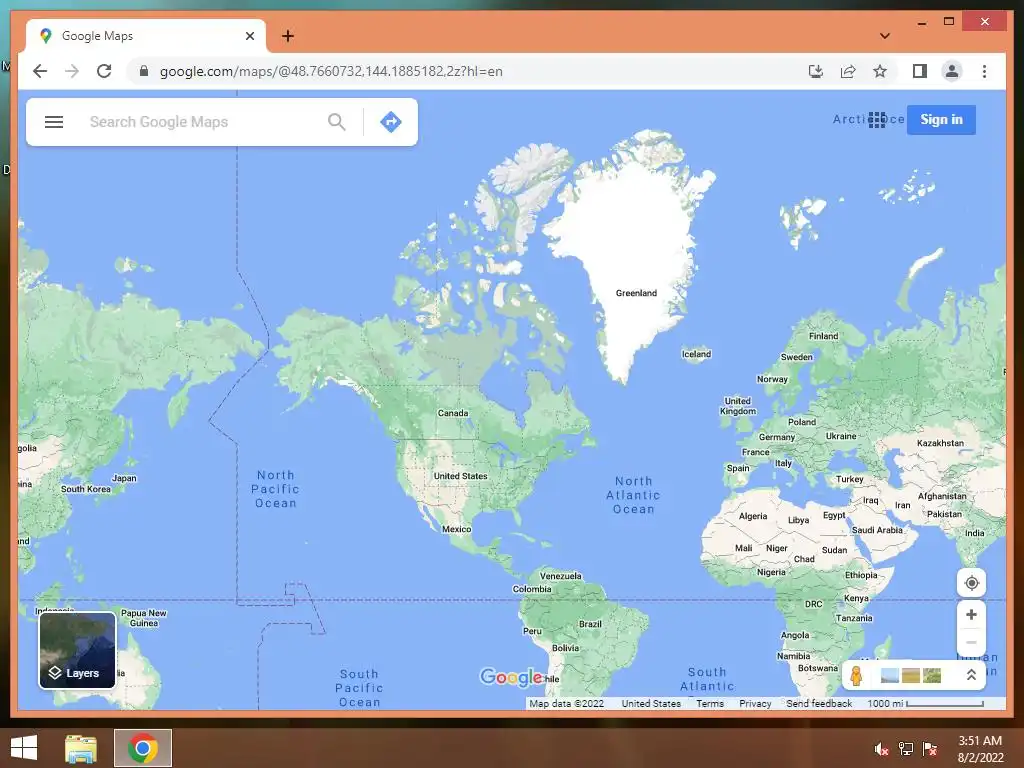Click Send feedback link
The image size is (1024, 768).
pyautogui.click(x=818, y=703)
